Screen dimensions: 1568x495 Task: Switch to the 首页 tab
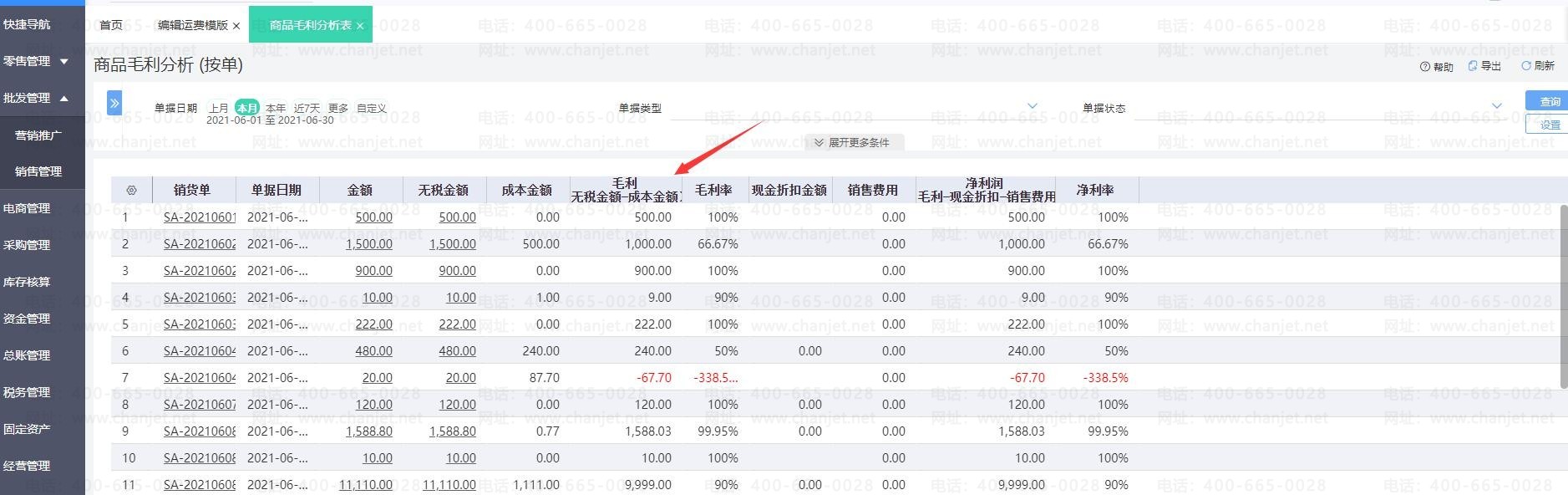[110, 25]
